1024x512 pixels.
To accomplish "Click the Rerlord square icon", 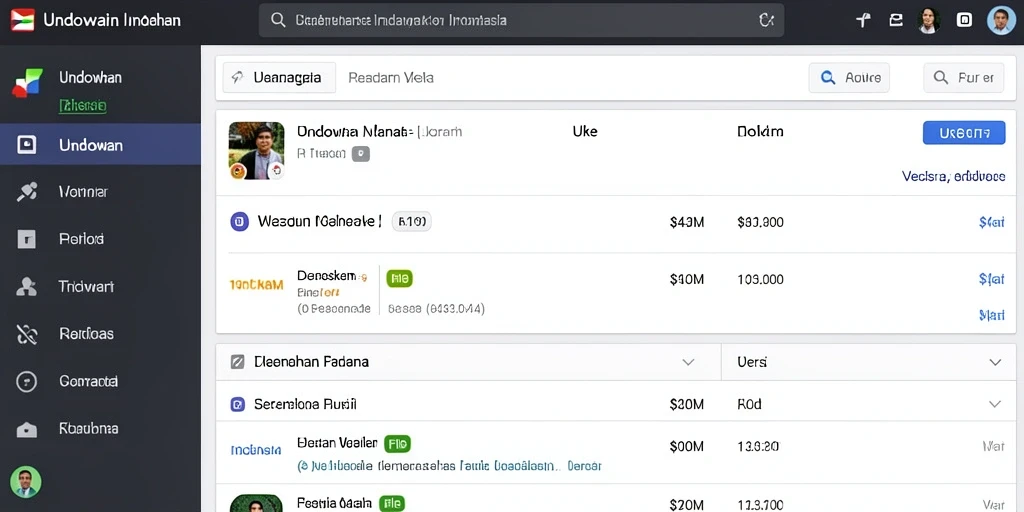I will coord(27,239).
